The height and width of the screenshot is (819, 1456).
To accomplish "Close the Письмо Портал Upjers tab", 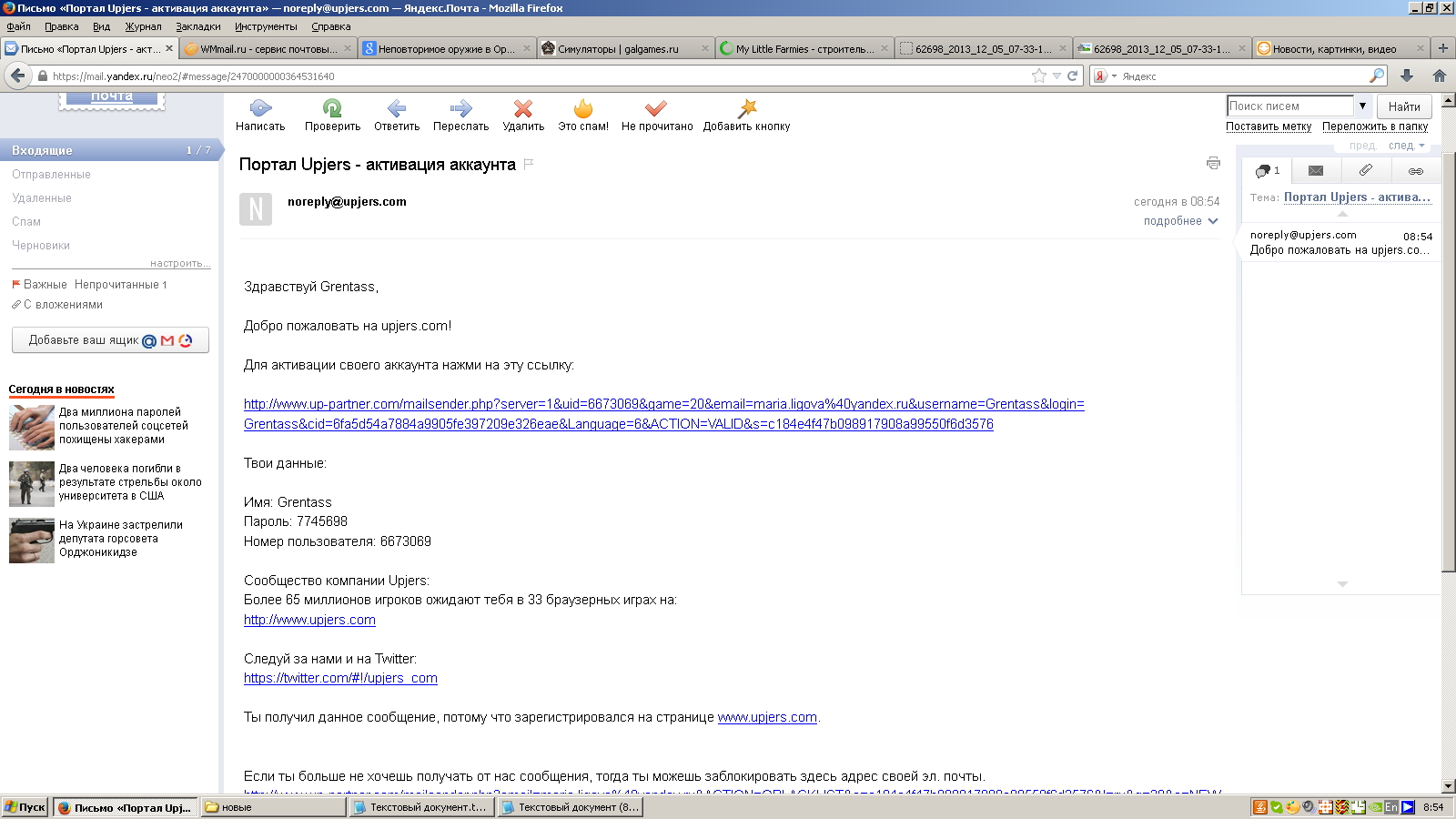I will [169, 48].
